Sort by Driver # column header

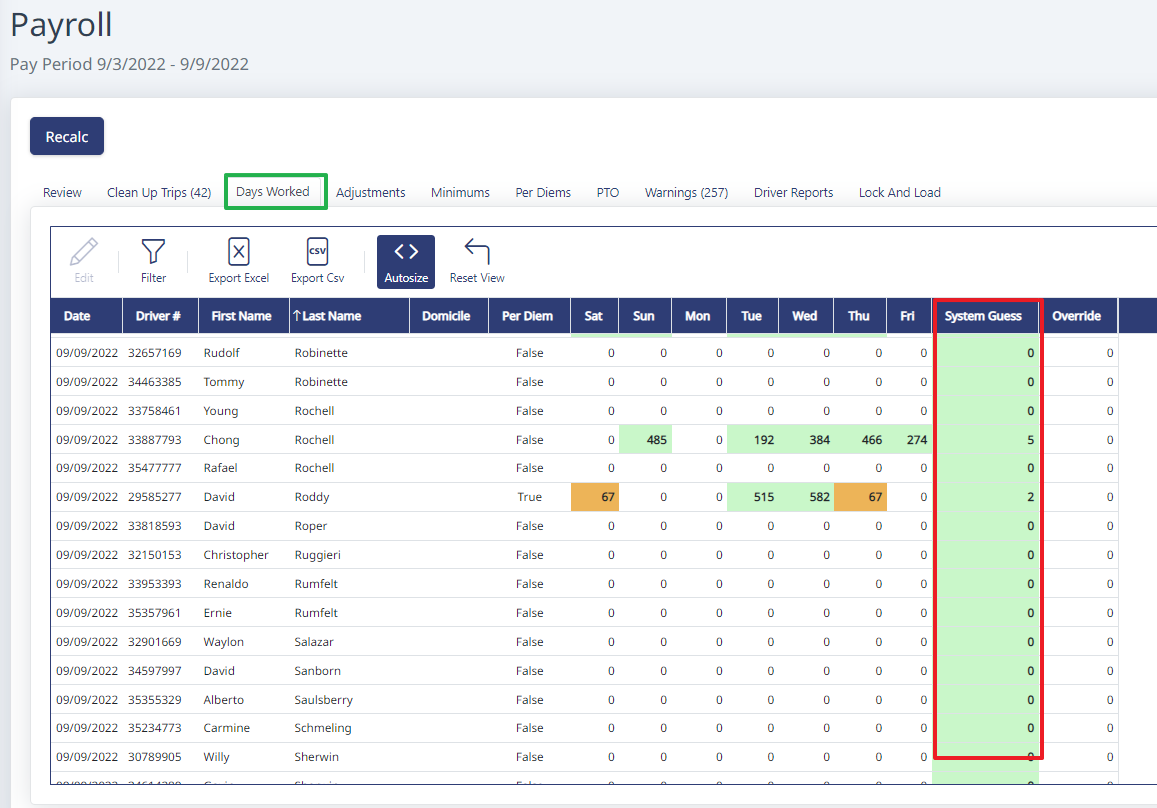point(158,316)
